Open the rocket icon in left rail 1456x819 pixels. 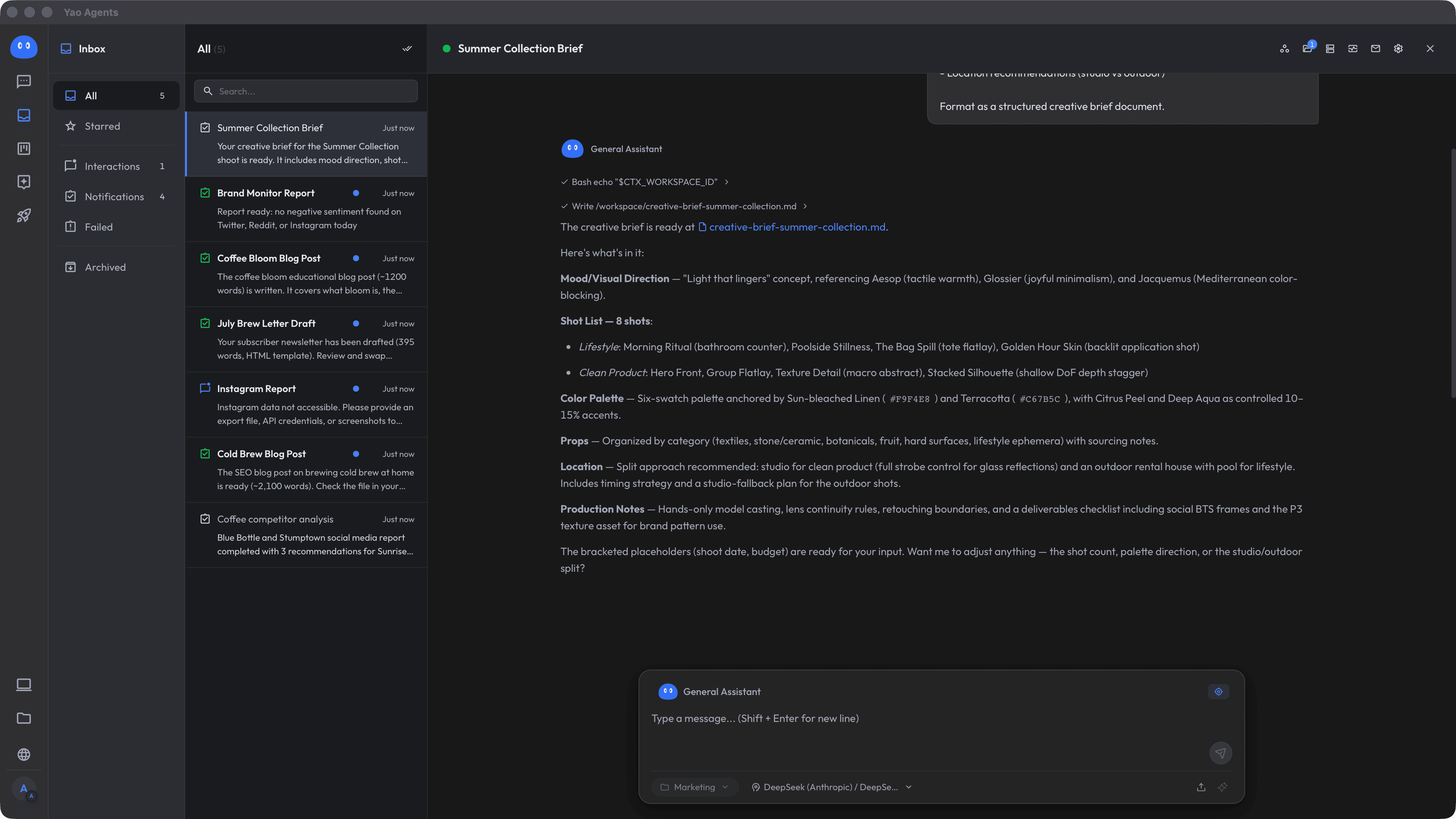(x=24, y=215)
